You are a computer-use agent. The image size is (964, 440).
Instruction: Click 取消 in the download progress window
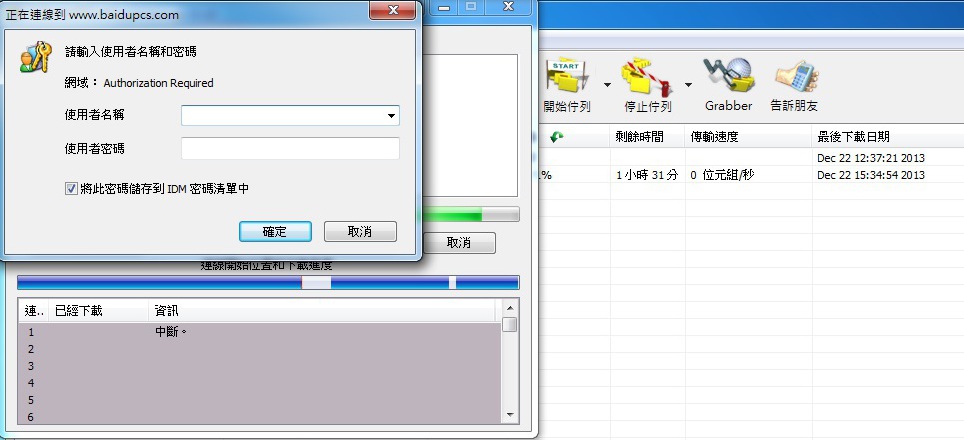click(x=459, y=243)
